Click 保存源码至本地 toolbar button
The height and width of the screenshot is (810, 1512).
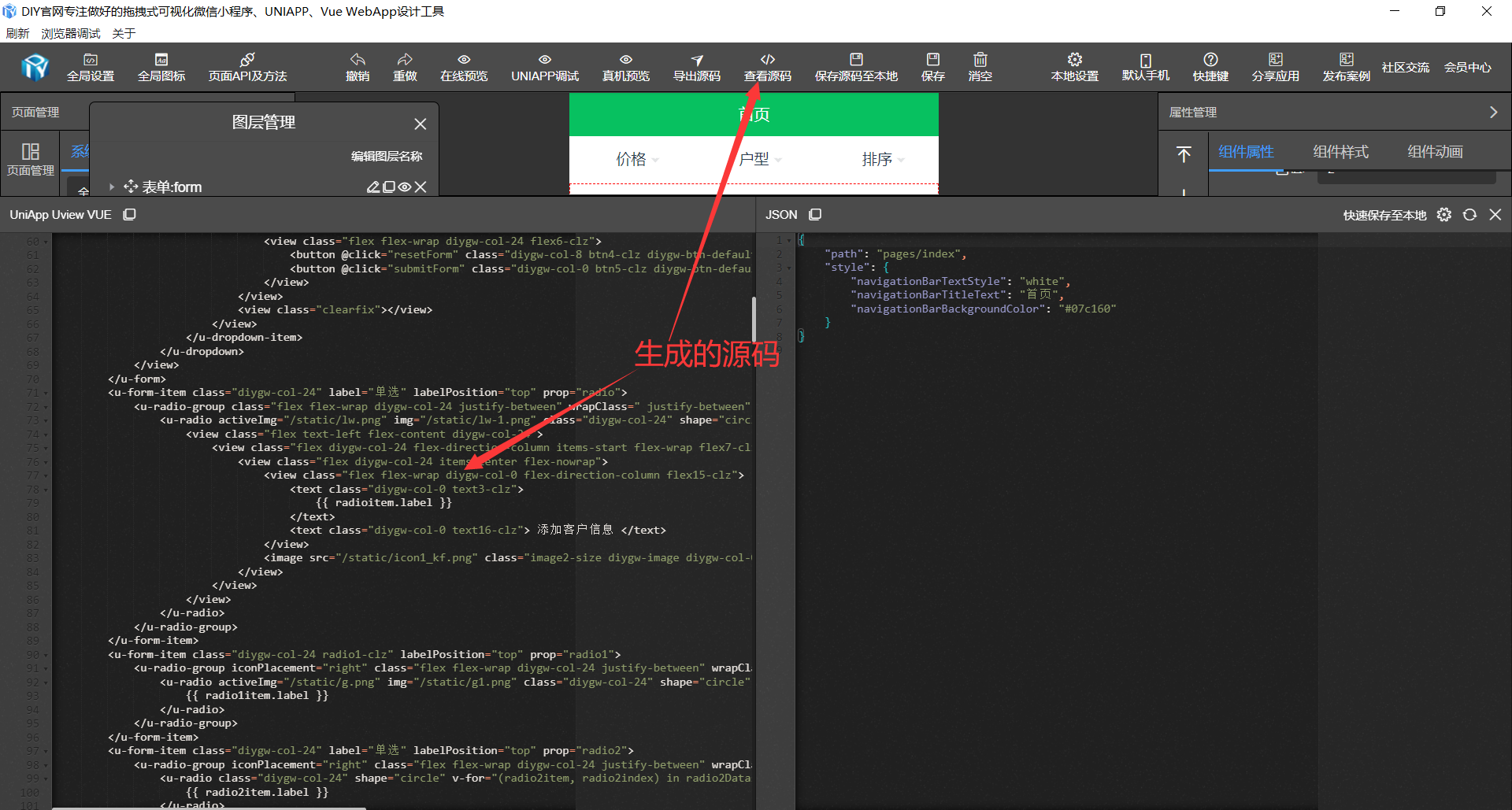tap(856, 68)
